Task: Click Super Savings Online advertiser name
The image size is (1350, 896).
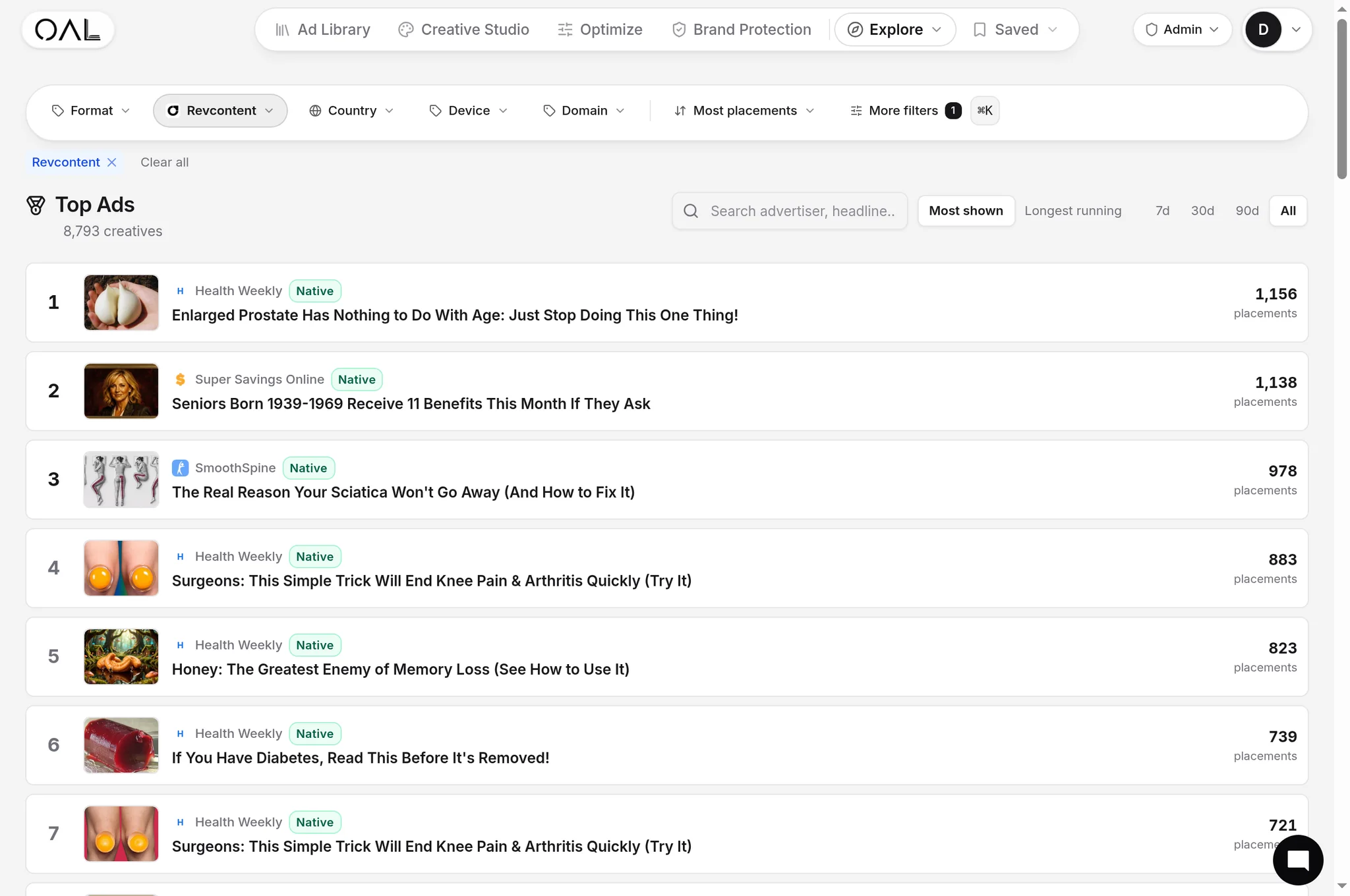Action: (260, 379)
